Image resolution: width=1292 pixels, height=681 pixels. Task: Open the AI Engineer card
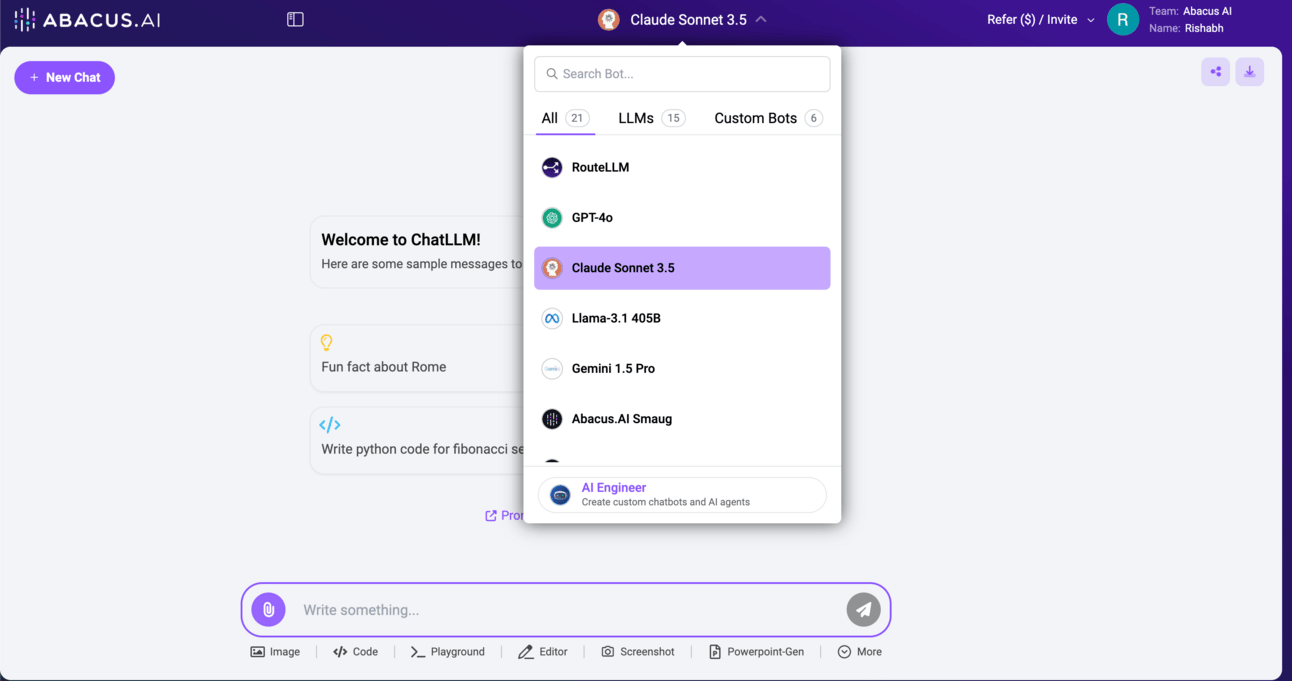click(x=682, y=495)
